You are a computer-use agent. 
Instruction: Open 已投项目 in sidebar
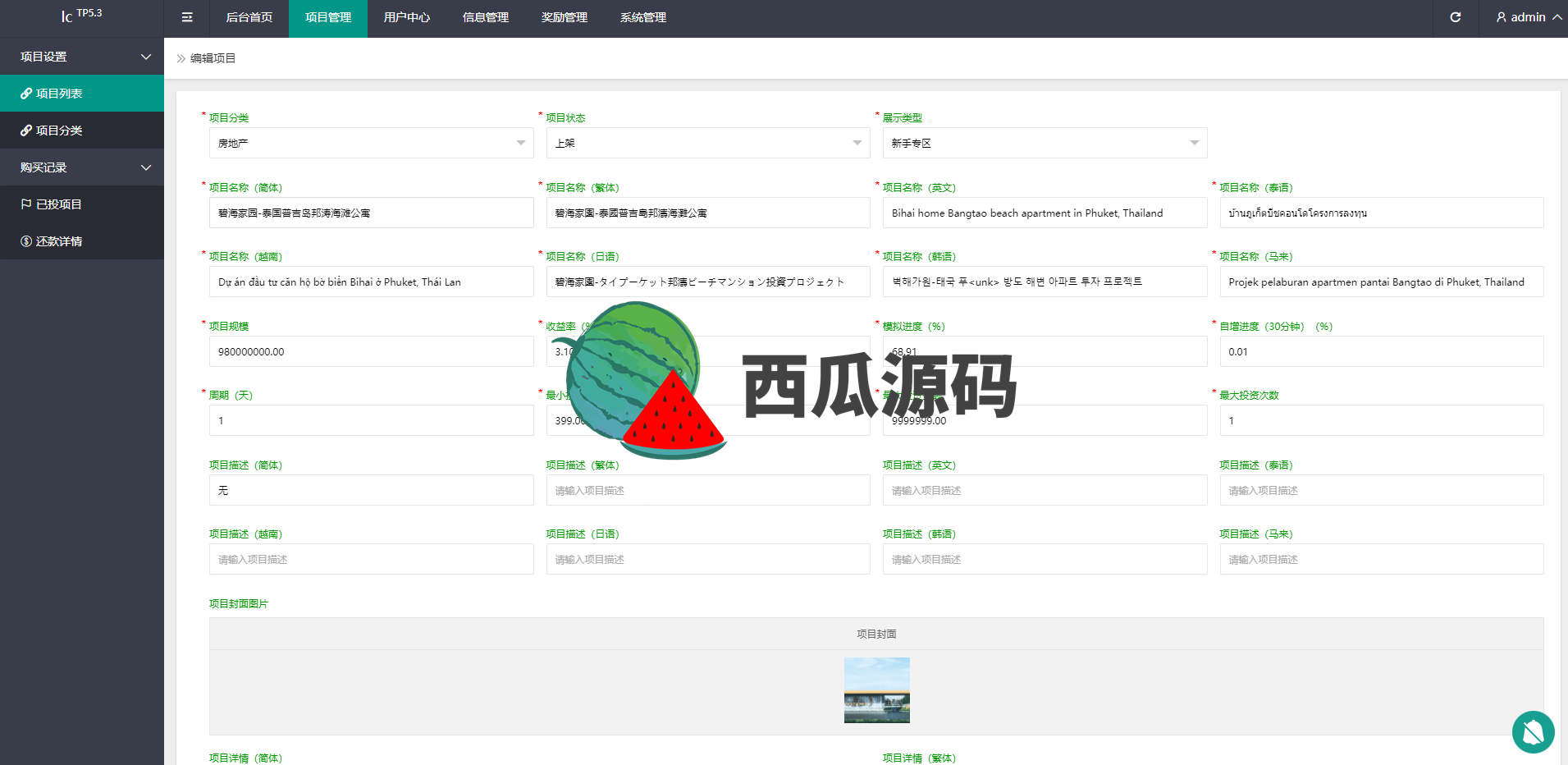[82, 204]
